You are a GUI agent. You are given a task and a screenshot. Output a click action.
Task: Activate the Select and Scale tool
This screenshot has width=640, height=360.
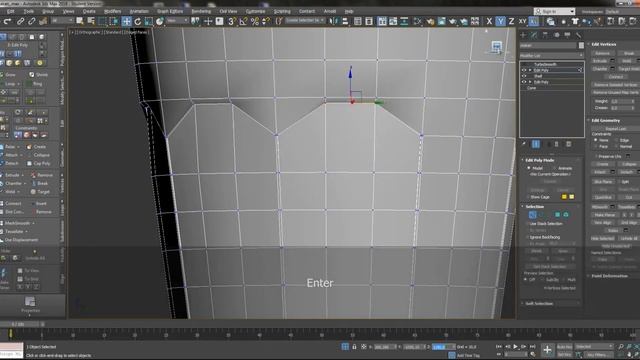pos(149,21)
